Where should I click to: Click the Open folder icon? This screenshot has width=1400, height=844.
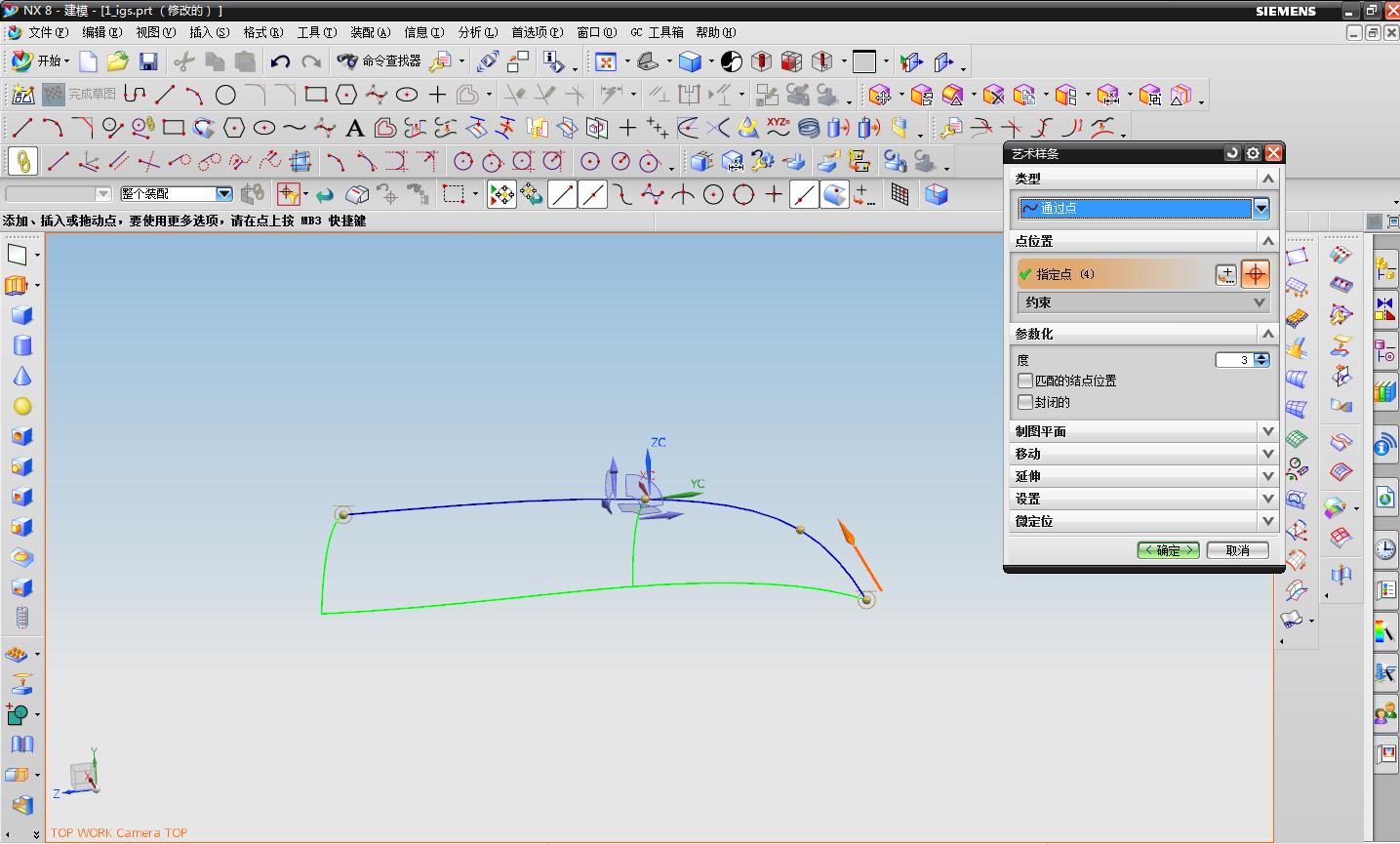(x=118, y=61)
